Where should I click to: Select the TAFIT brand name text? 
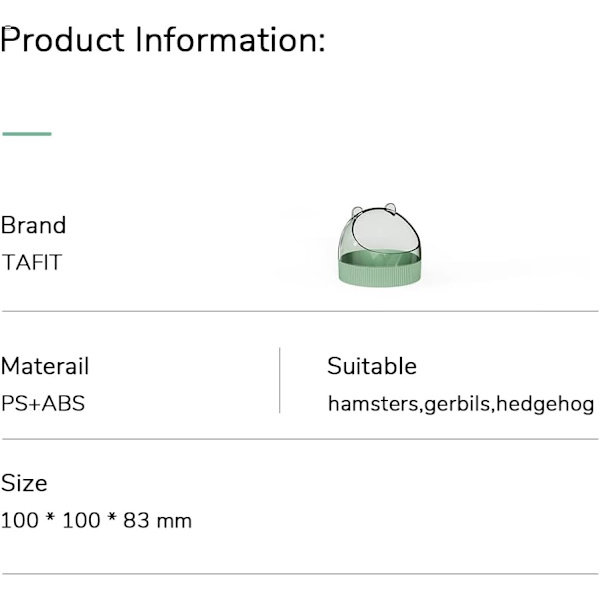[31, 262]
